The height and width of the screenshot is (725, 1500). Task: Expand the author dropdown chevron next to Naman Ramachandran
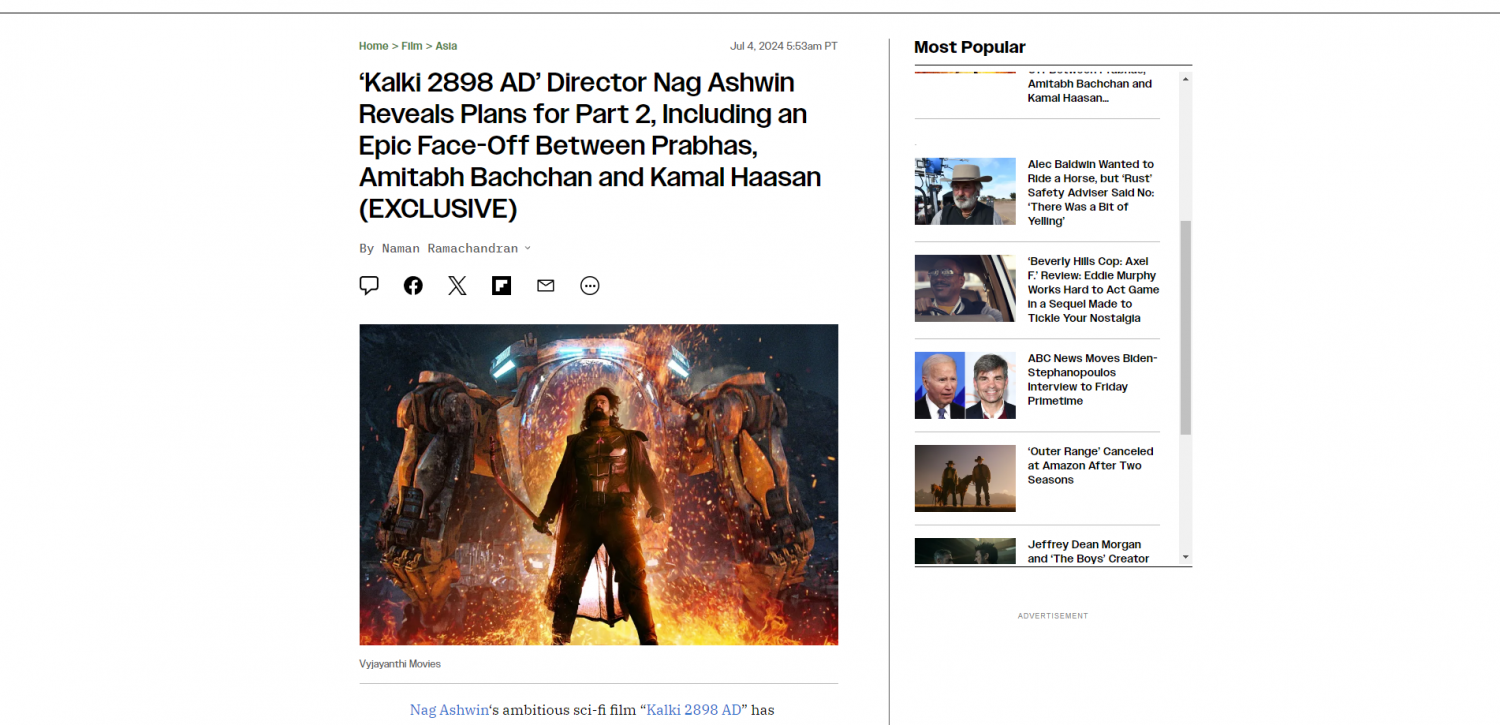(x=528, y=248)
